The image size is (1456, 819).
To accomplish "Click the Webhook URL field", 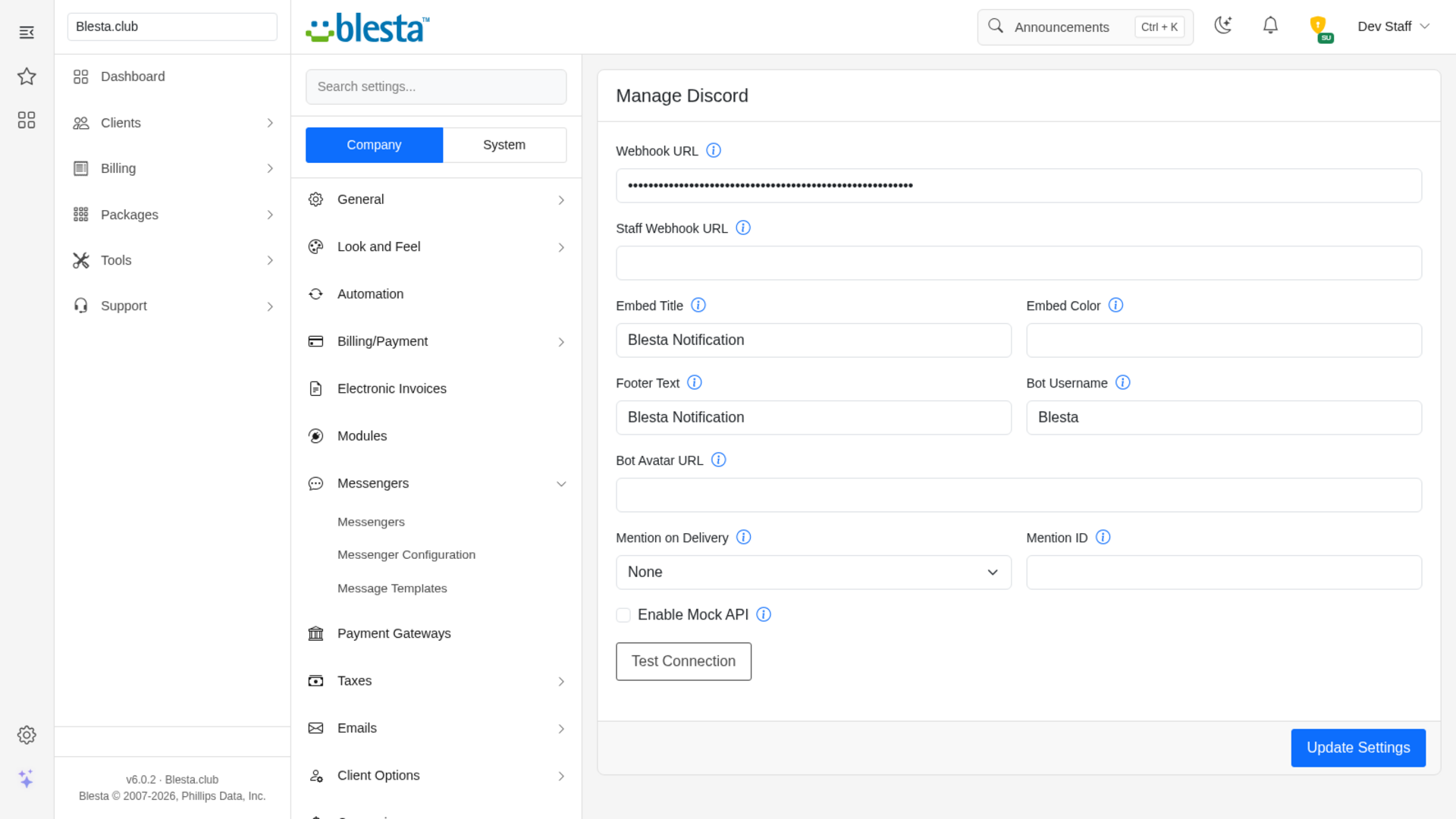I will pyautogui.click(x=1018, y=186).
